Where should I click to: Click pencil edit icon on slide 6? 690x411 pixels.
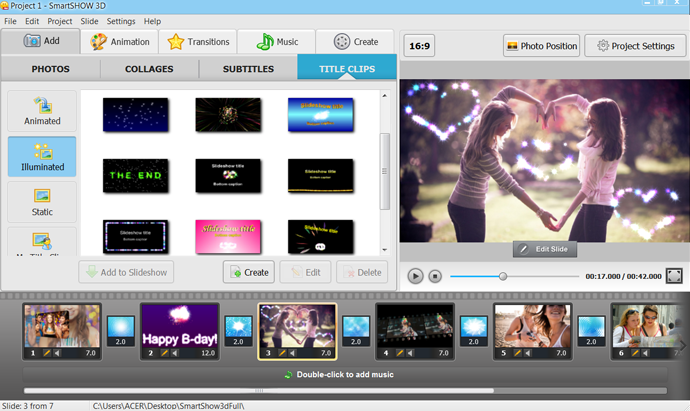[635, 353]
